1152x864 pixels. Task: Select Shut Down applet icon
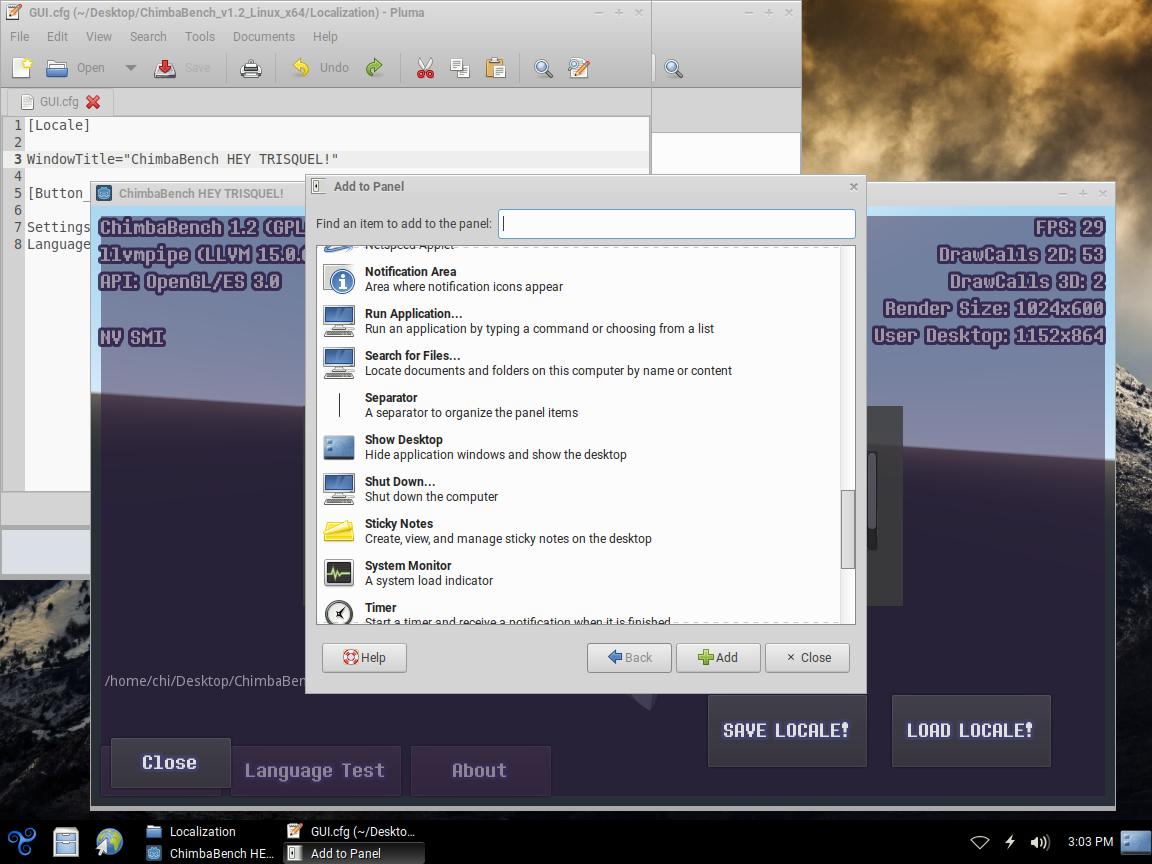click(x=339, y=489)
